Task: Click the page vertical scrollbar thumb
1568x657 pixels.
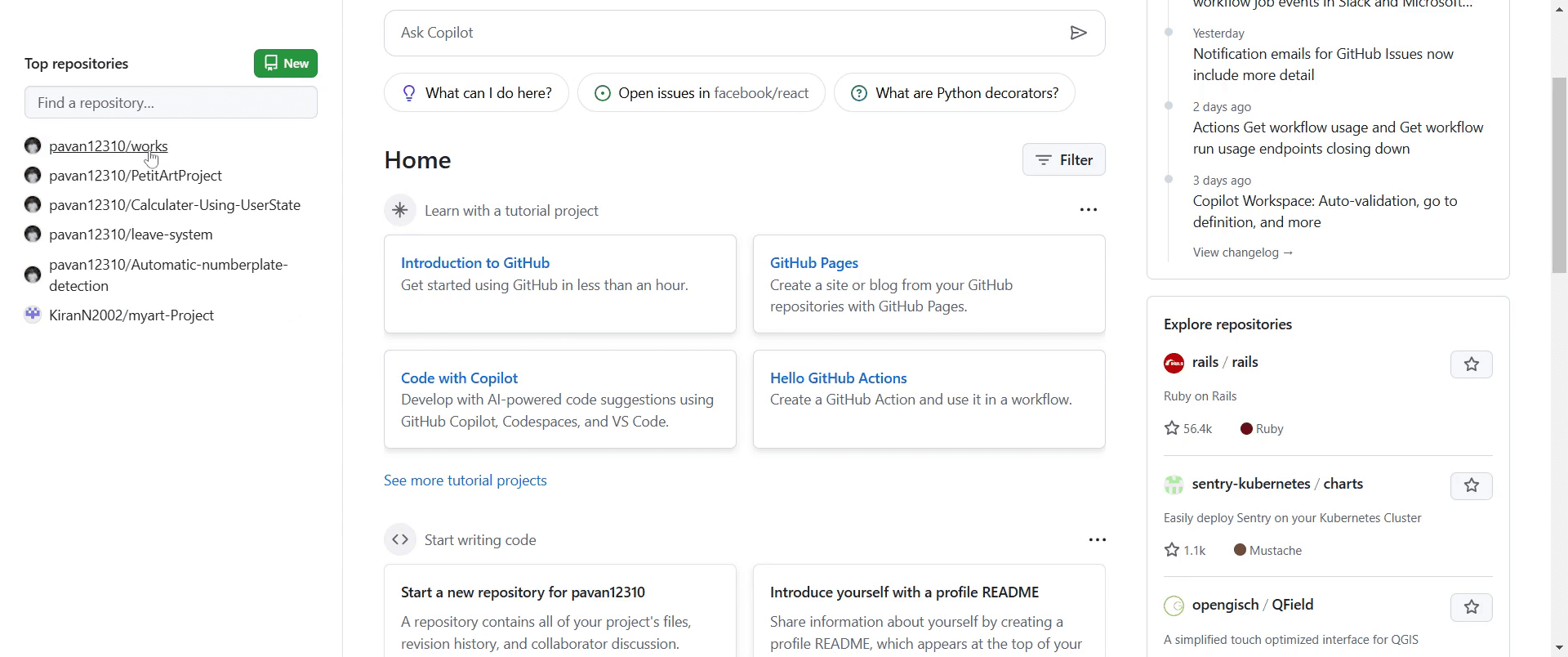Action: point(1559,175)
